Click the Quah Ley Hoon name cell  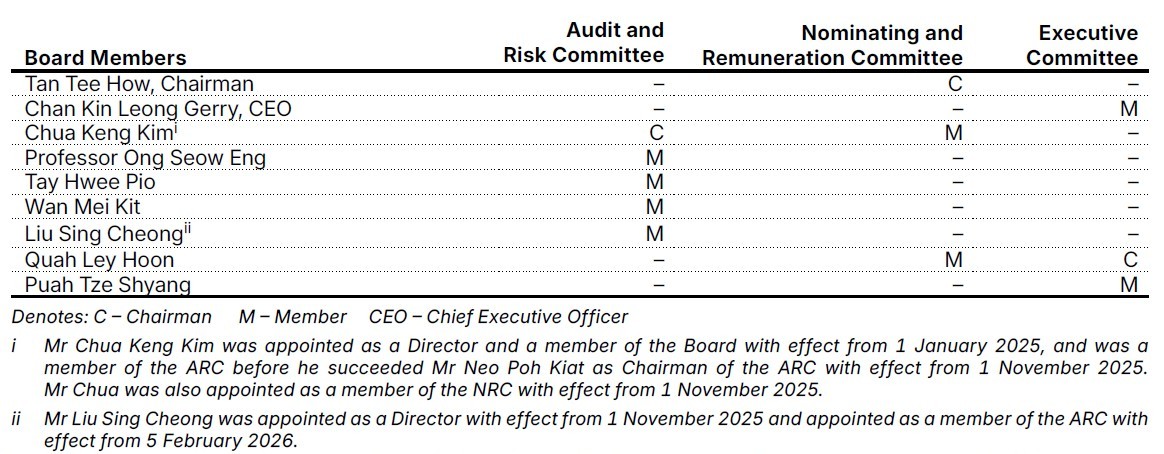tap(99, 260)
